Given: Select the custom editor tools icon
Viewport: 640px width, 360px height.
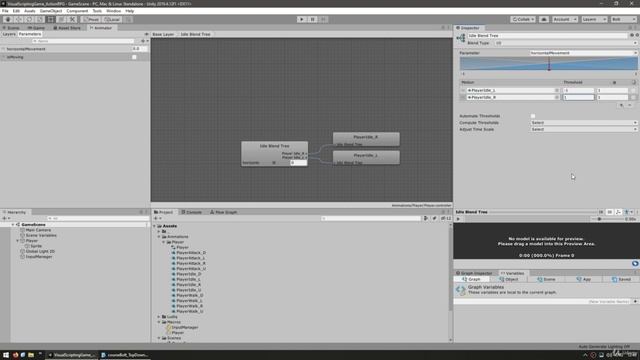Looking at the screenshot, I should 72,19.
